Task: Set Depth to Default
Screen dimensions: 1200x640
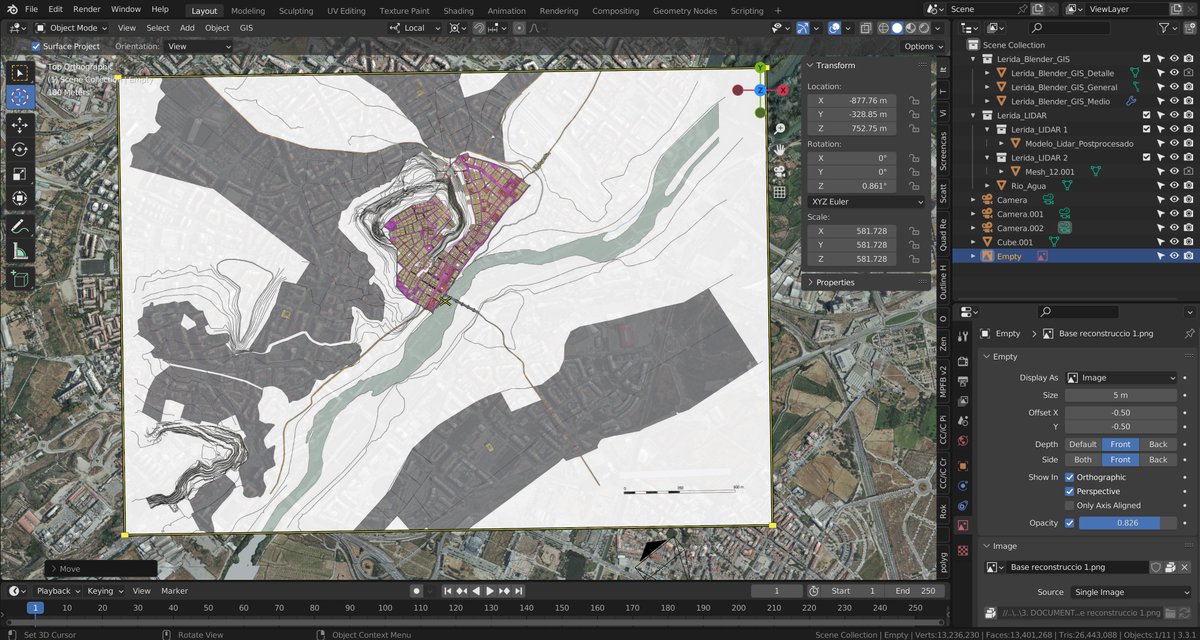Action: (x=1083, y=444)
